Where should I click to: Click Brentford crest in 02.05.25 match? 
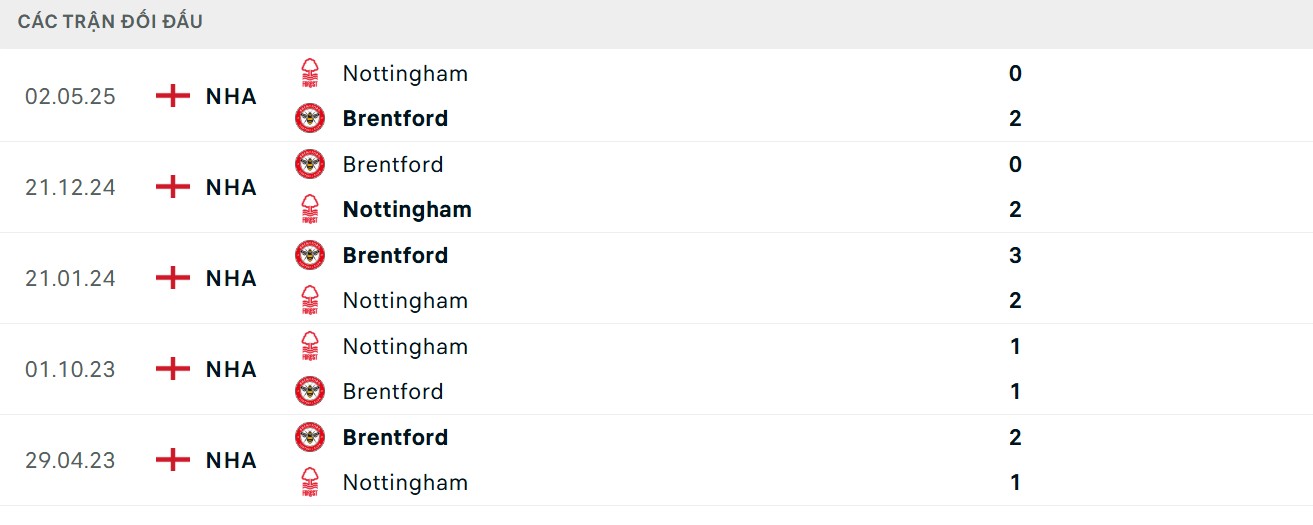[x=310, y=118]
